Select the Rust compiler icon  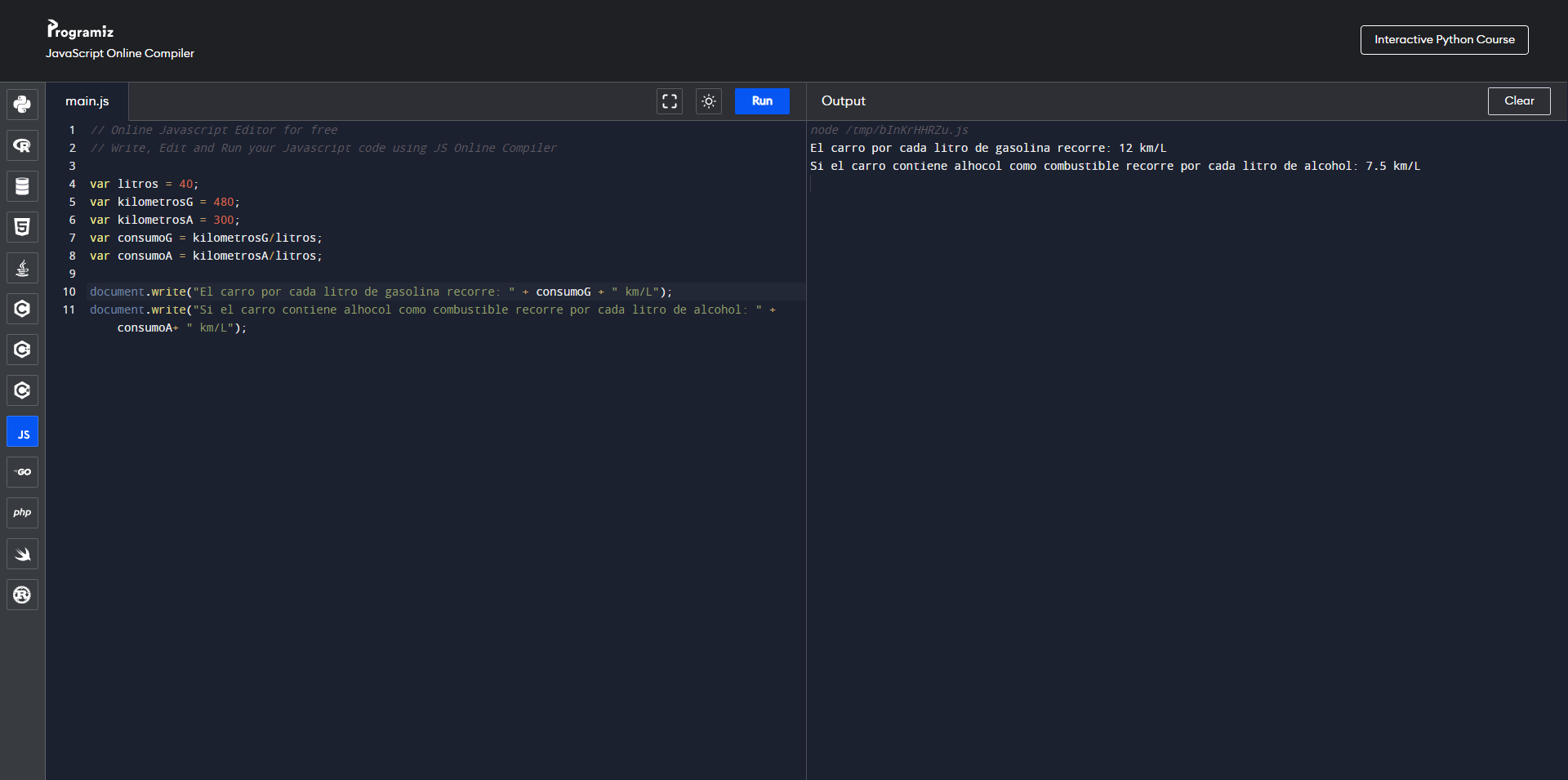tap(22, 595)
